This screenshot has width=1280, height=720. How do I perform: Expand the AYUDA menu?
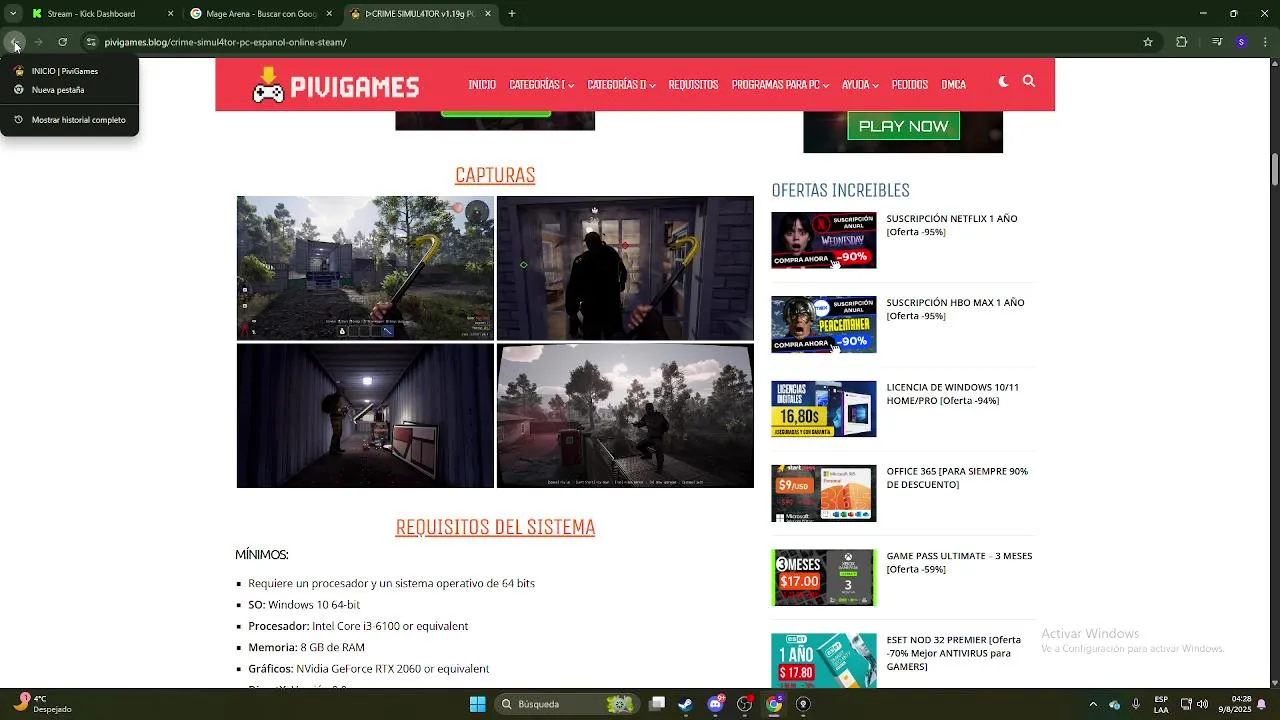(x=859, y=85)
